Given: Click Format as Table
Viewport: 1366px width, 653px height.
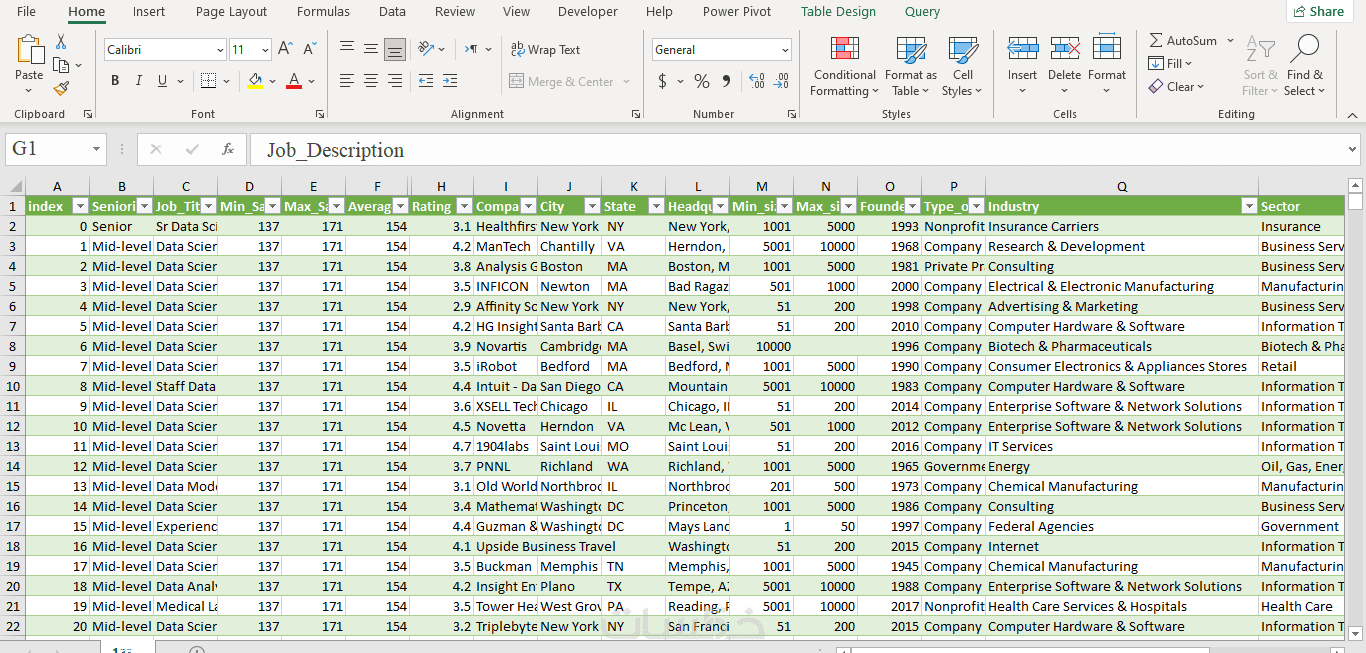Looking at the screenshot, I should [x=911, y=66].
